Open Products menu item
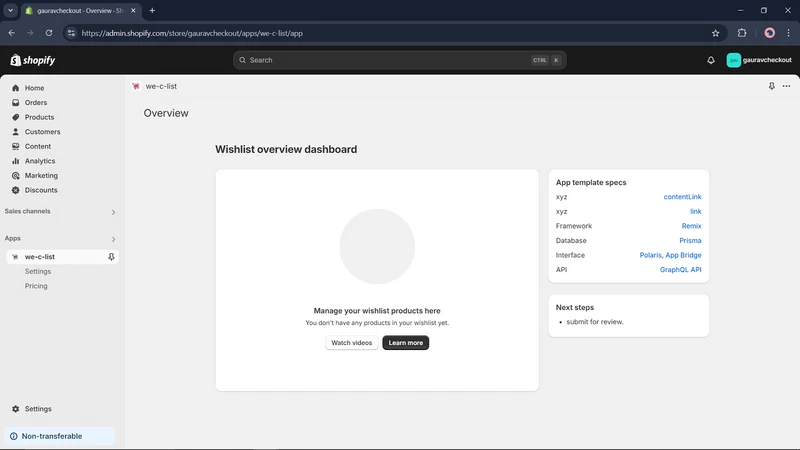 pyautogui.click(x=39, y=117)
